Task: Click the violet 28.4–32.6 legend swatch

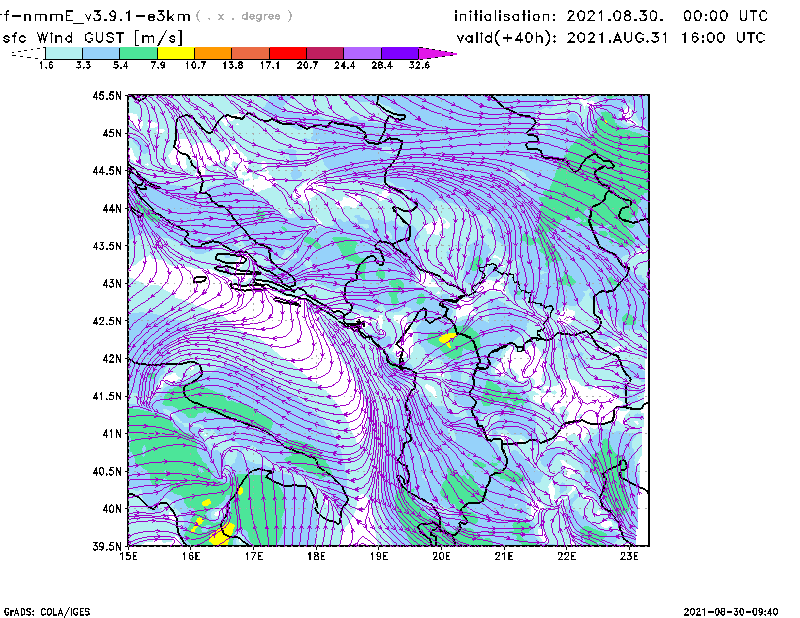Action: (x=399, y=53)
